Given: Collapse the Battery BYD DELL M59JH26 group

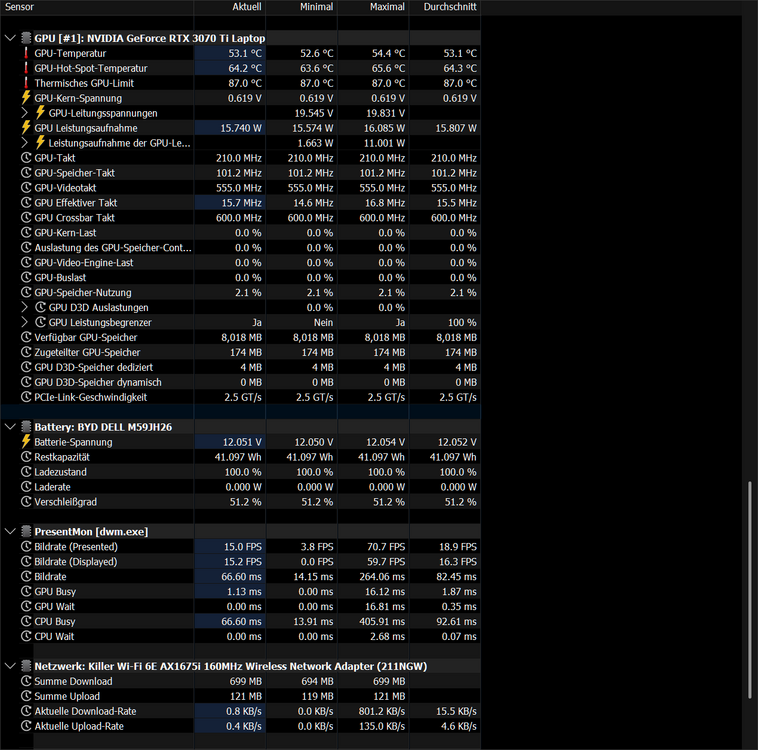Looking at the screenshot, I should 11,427.
